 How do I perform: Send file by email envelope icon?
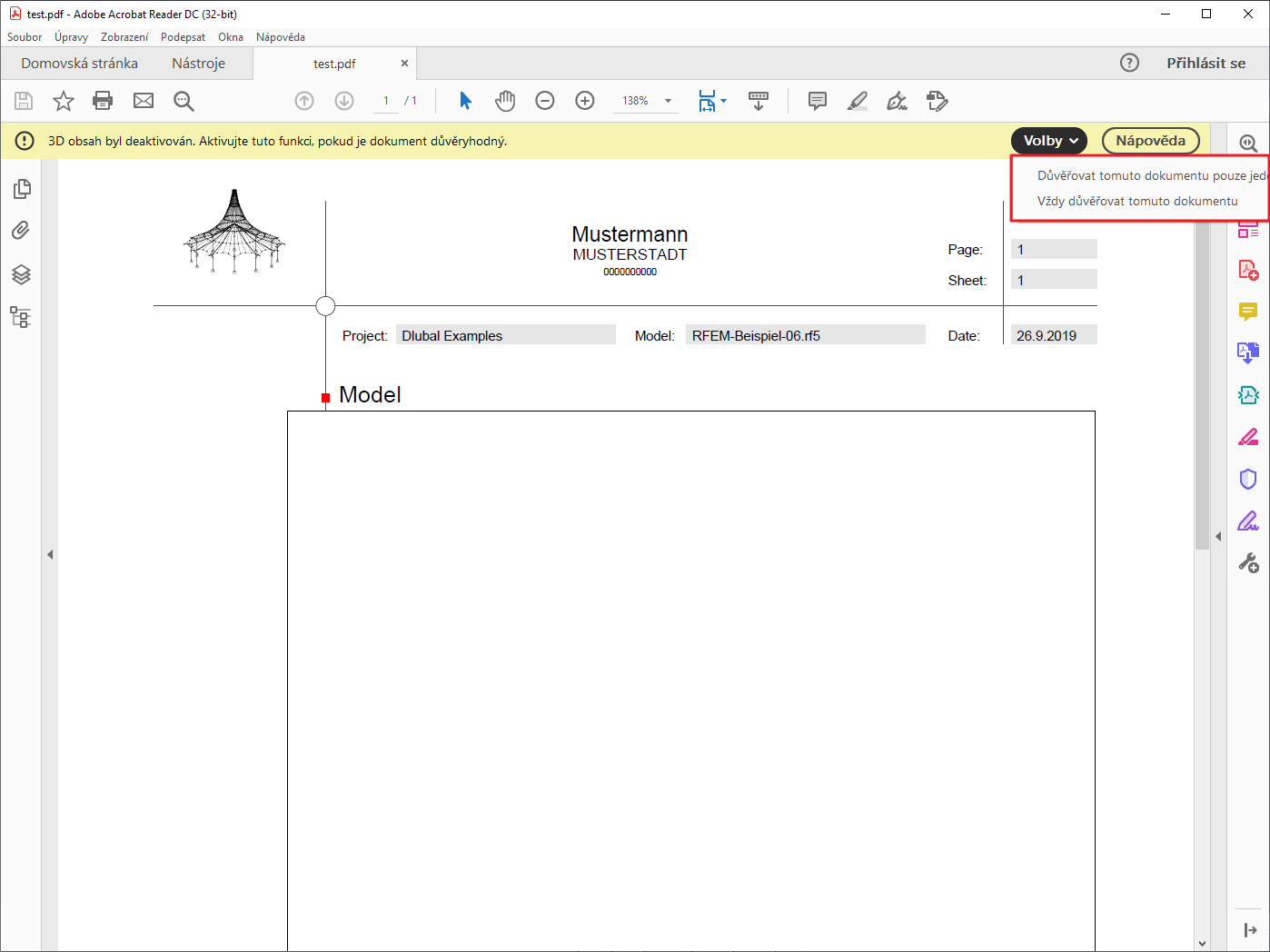tap(144, 101)
